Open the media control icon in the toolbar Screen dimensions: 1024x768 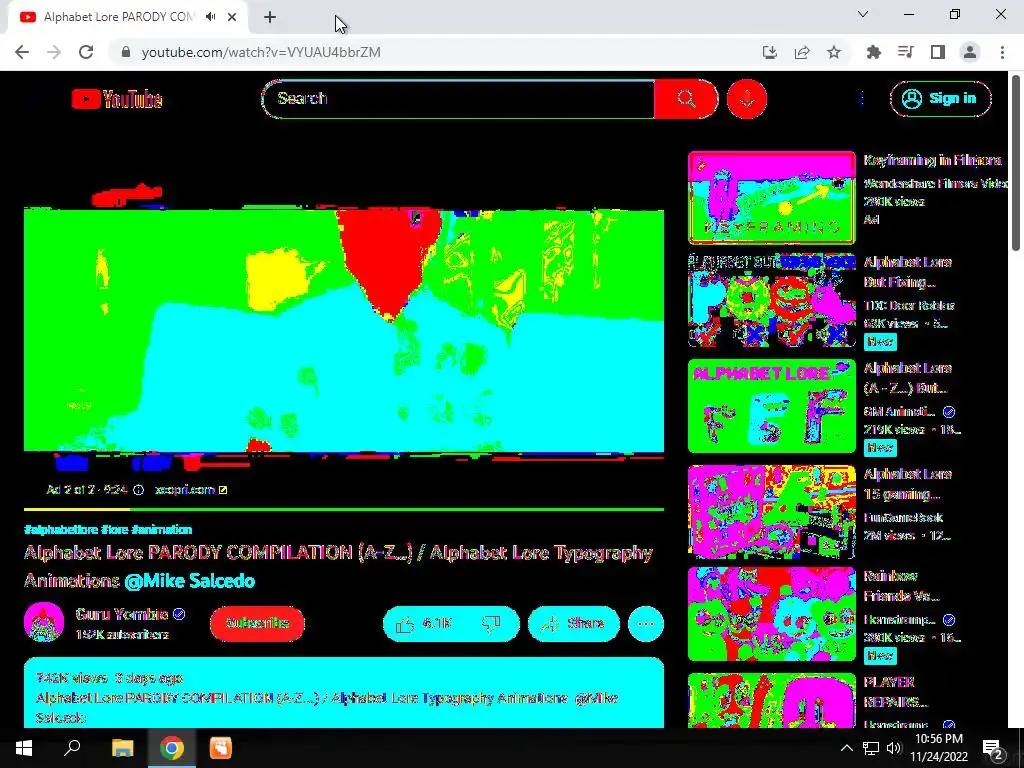[905, 52]
